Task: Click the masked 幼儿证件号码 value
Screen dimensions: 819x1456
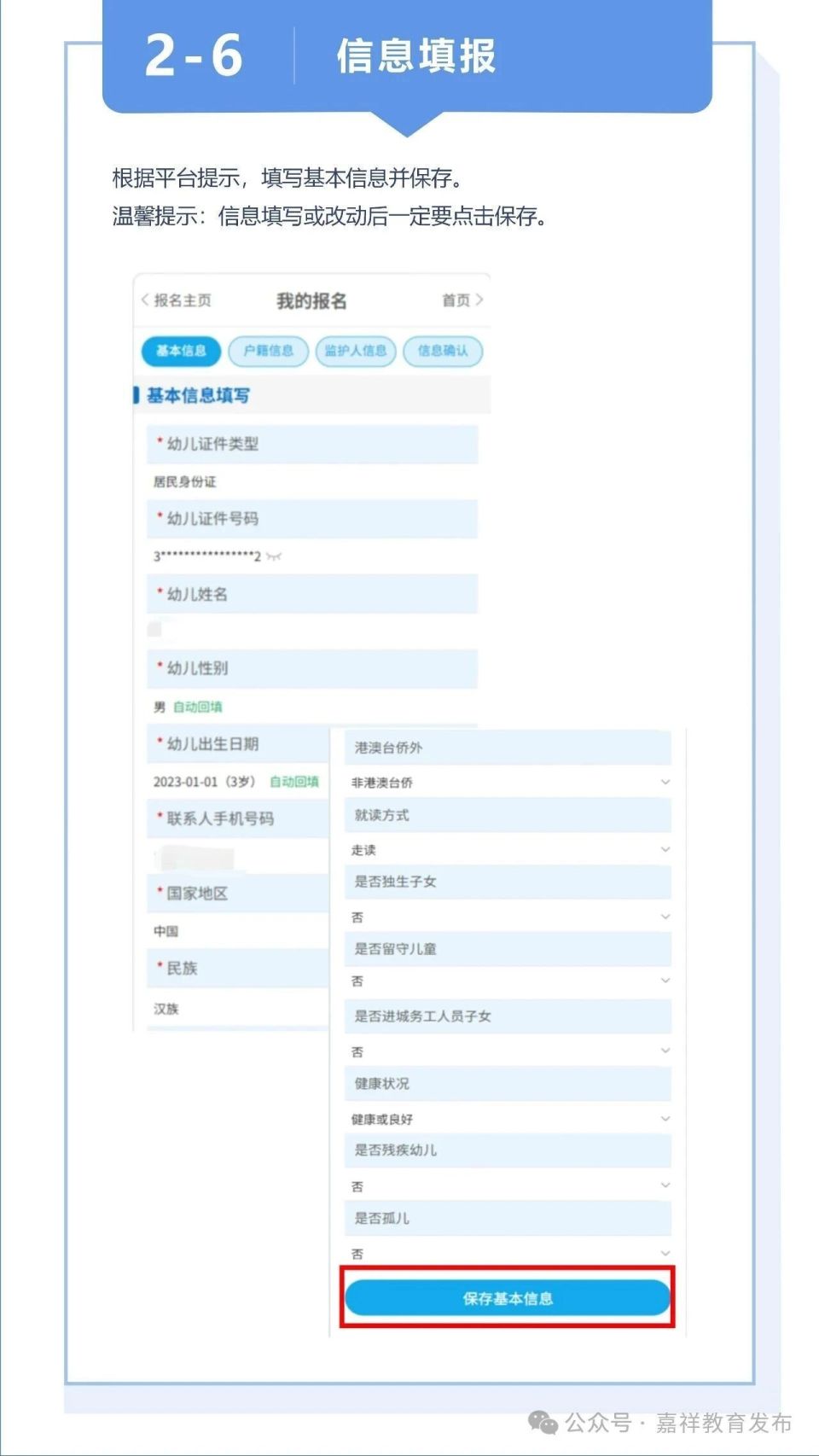Action: [x=207, y=556]
